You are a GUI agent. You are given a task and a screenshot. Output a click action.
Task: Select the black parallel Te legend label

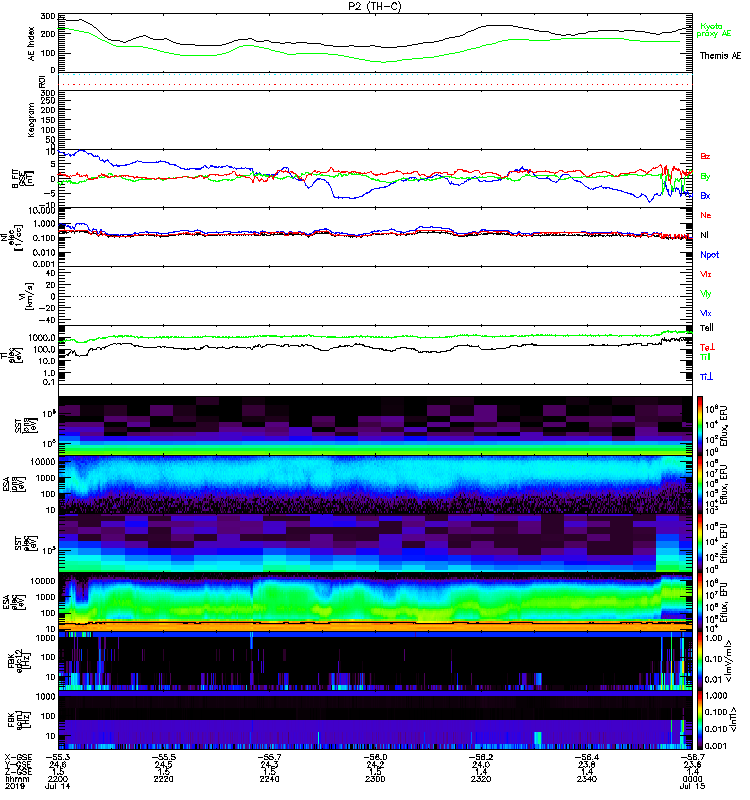pos(706,328)
